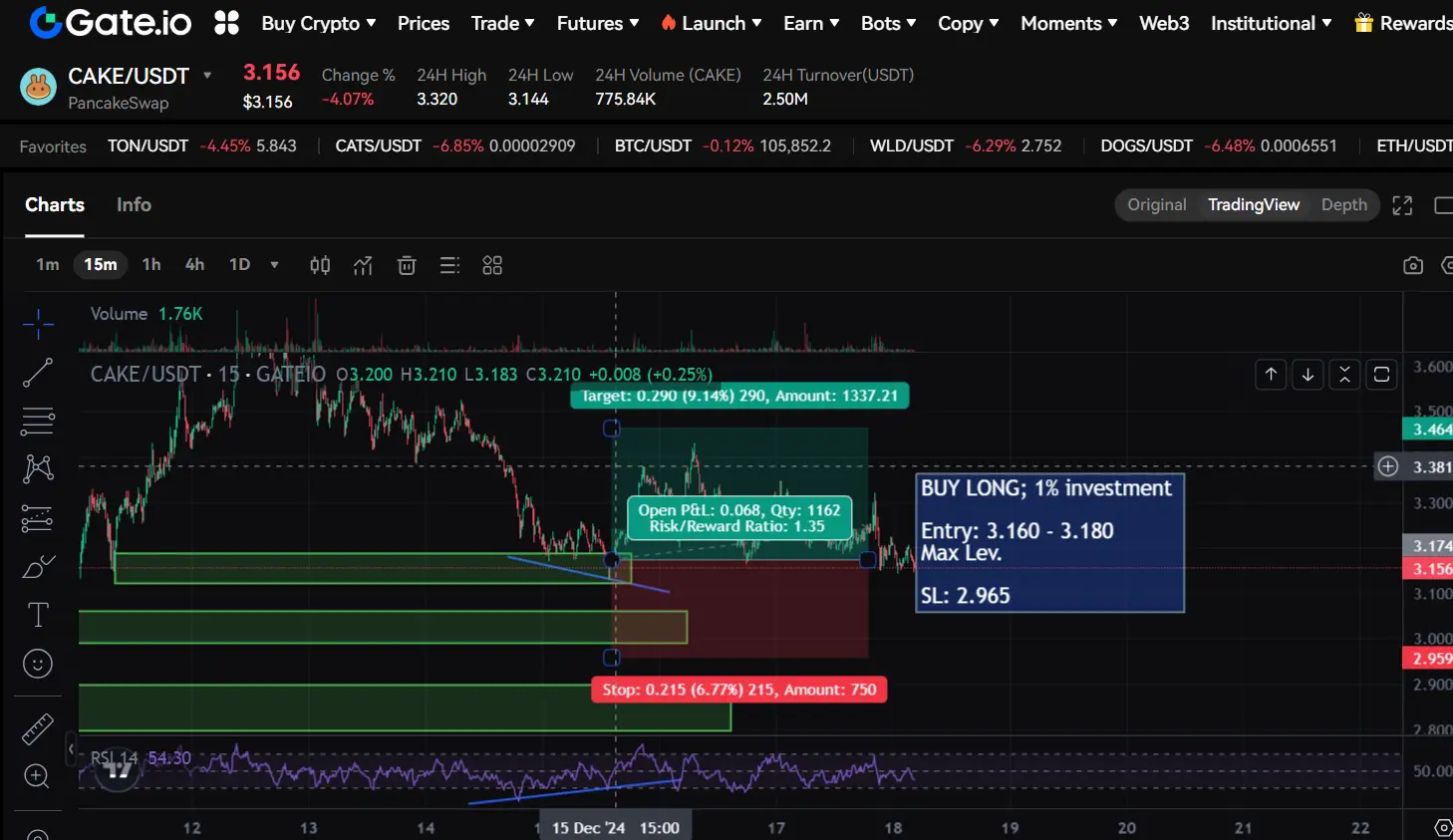Change the candlestick chart style
Viewport: 1453px width, 840px height.
tap(320, 265)
